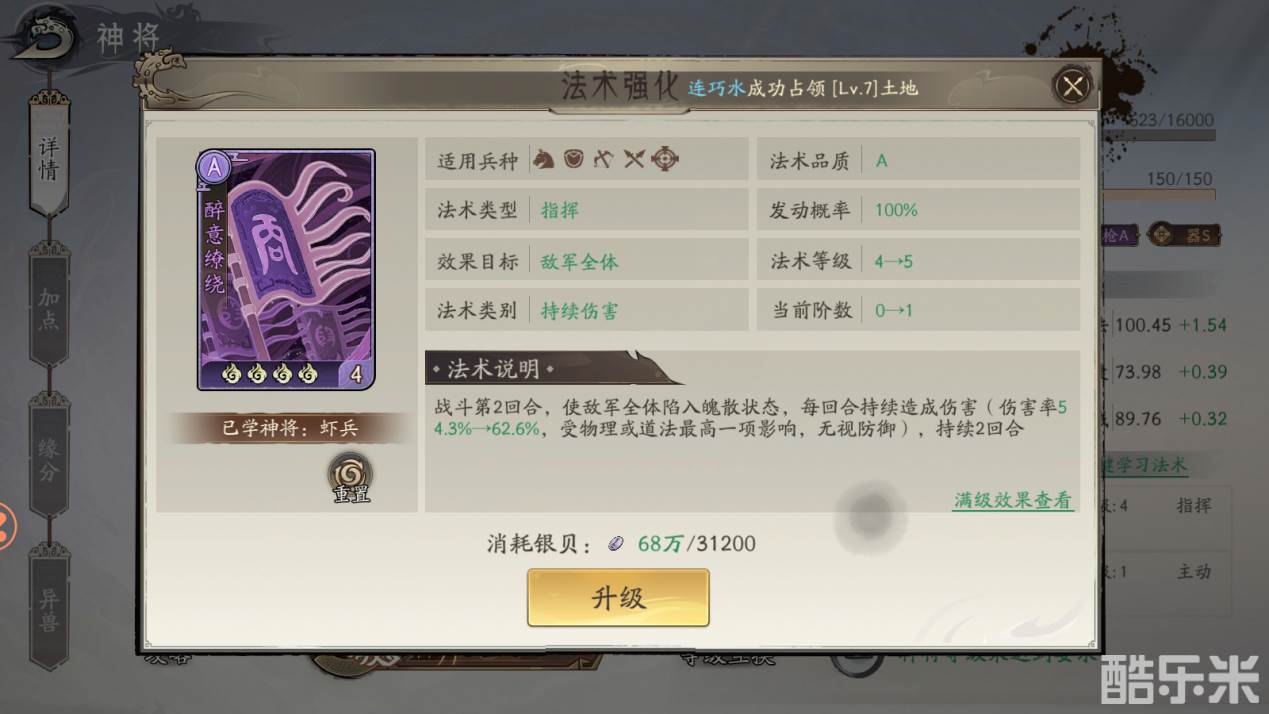The image size is (1269, 714).
Task: Click the 重置 swirl icon
Action: click(x=351, y=472)
